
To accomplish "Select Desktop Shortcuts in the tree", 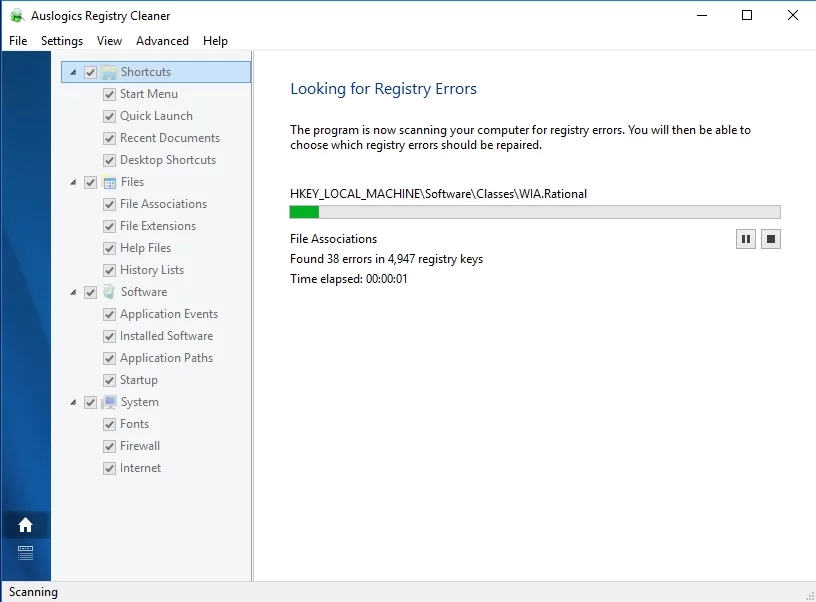I will coord(168,160).
